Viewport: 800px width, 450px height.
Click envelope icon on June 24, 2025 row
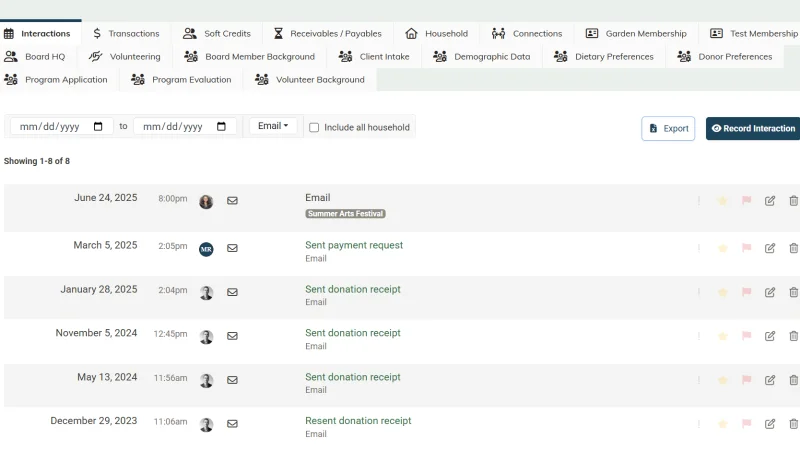pos(232,201)
